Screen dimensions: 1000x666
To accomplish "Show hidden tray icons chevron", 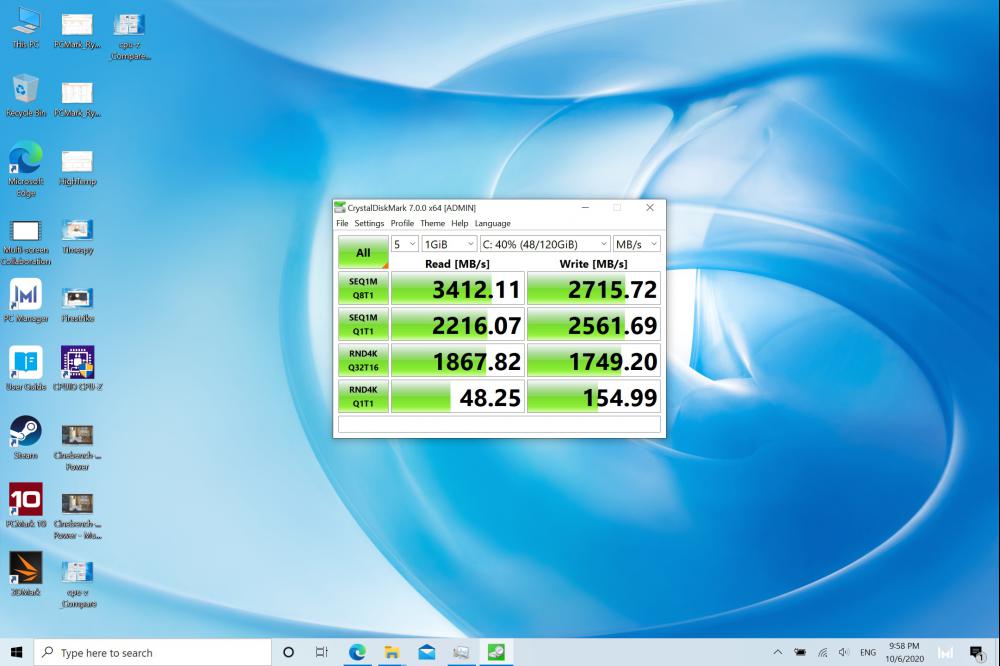I will [x=777, y=652].
